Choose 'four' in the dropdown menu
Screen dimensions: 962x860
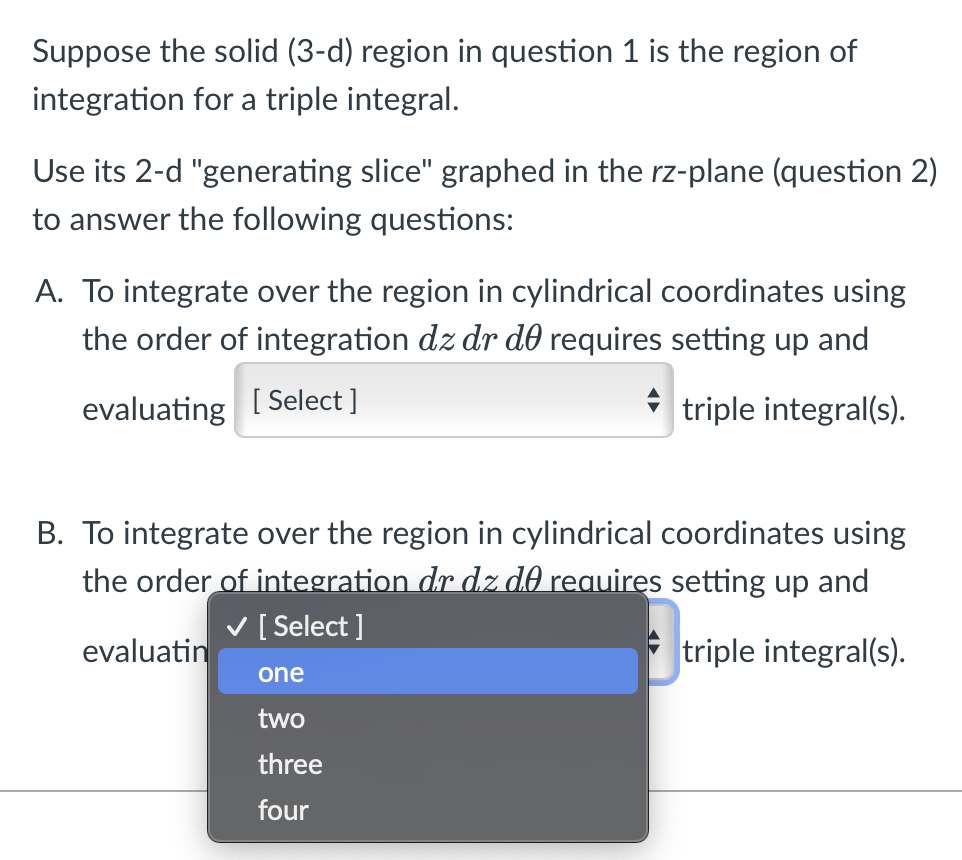point(283,810)
